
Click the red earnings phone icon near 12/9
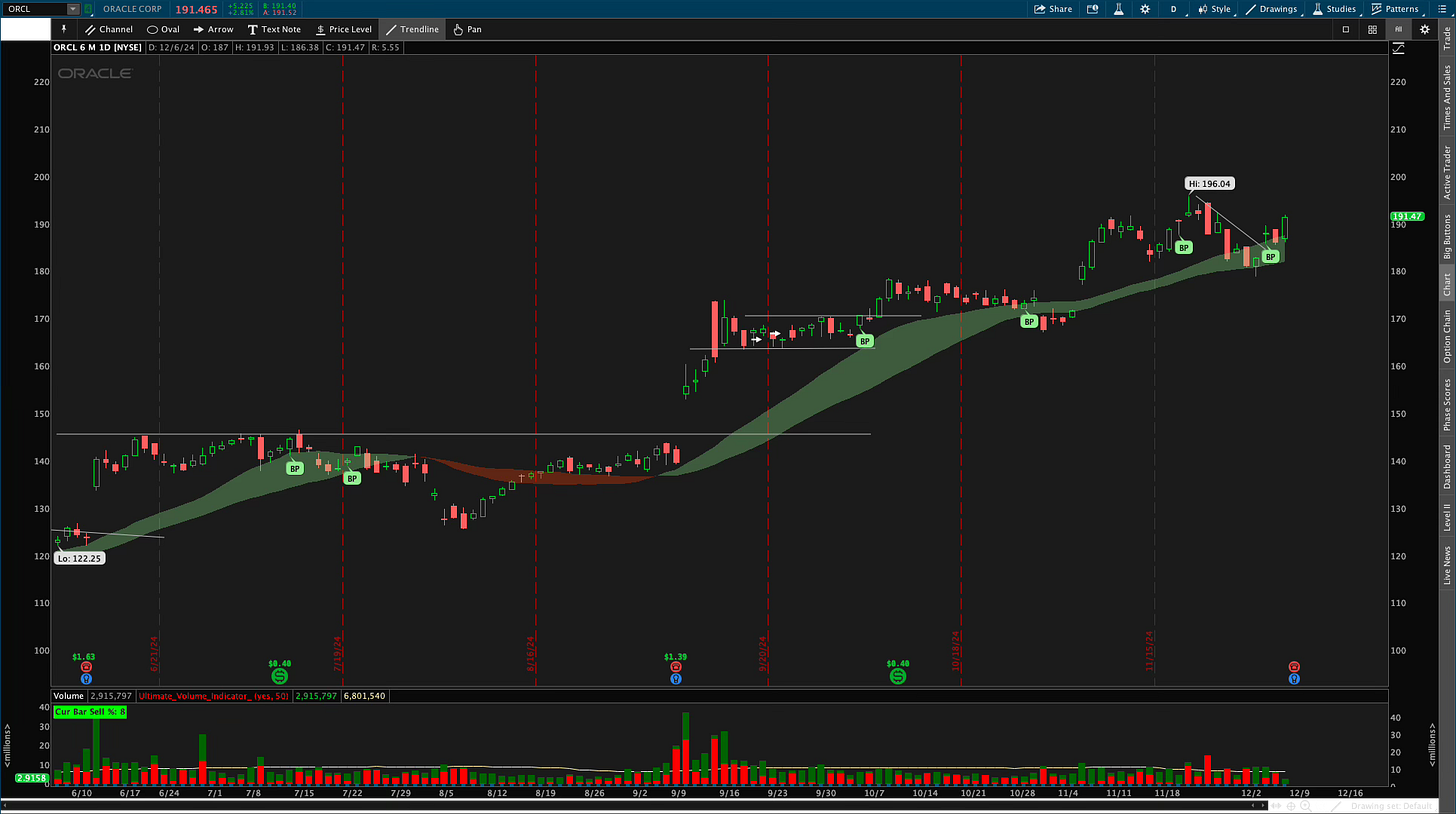click(1294, 667)
